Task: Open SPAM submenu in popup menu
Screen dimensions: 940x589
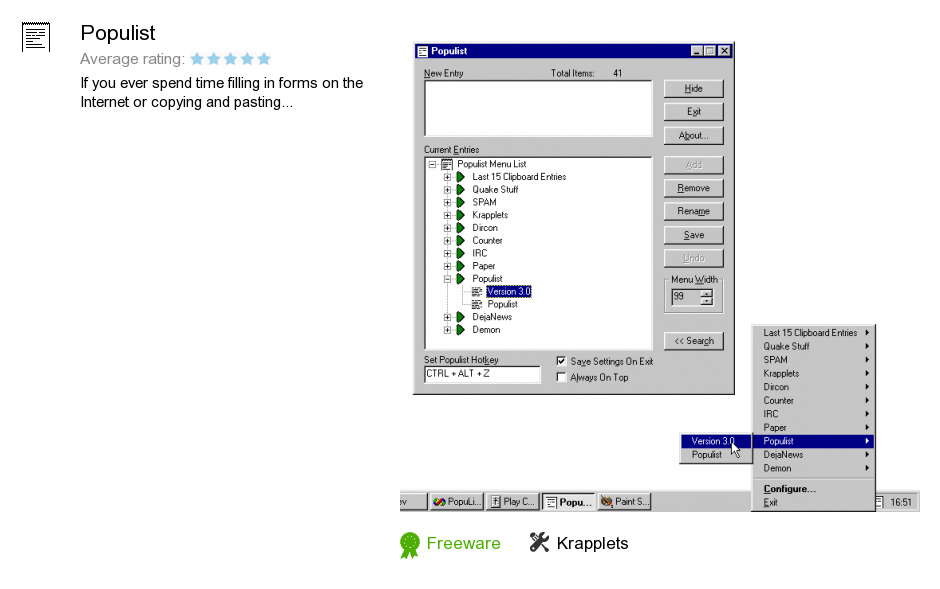Action: (x=814, y=360)
